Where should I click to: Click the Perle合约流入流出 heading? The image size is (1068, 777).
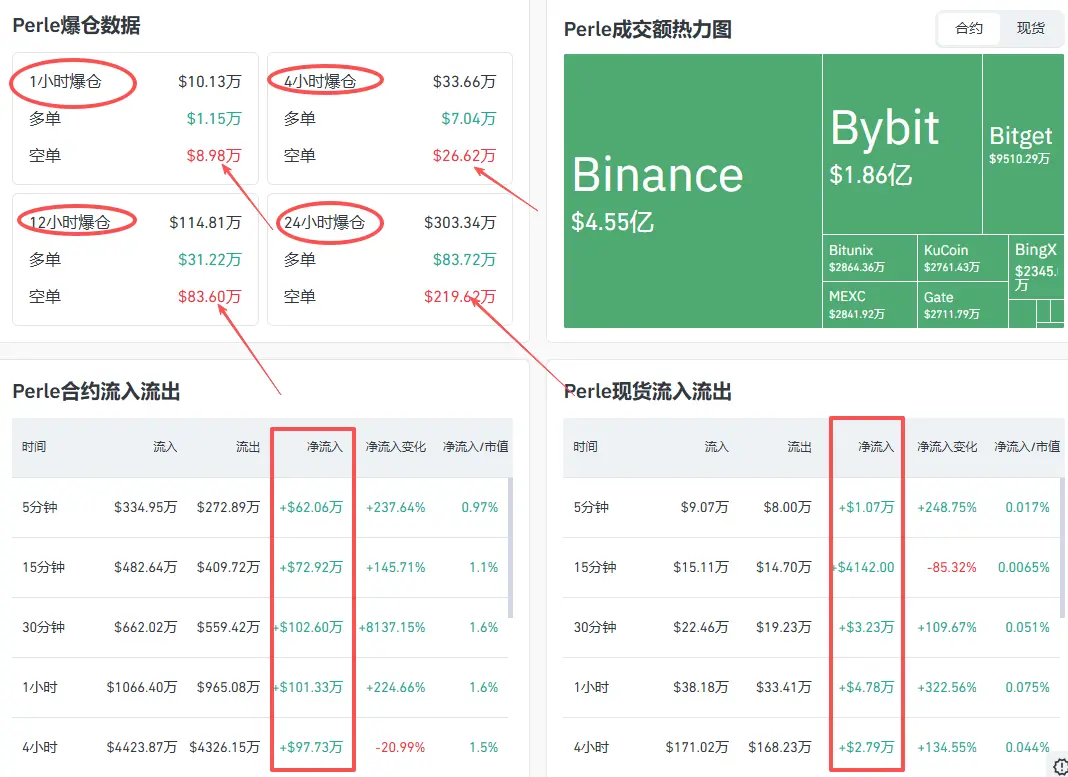click(96, 392)
